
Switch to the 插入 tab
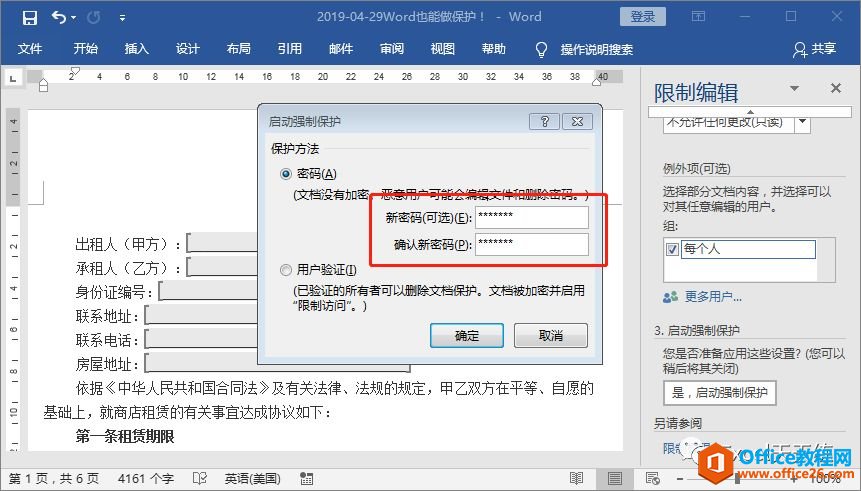point(137,49)
